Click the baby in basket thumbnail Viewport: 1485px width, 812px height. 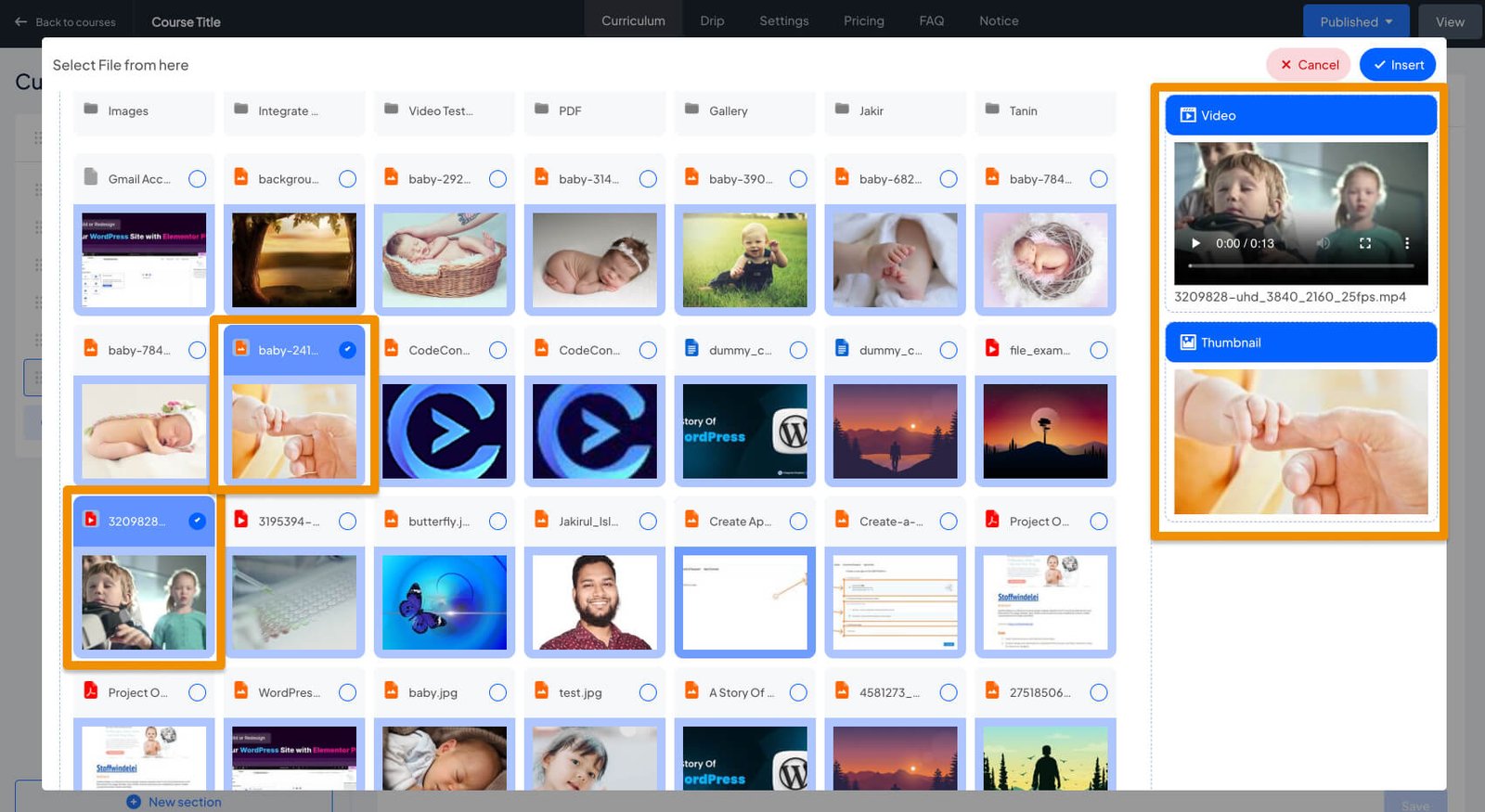tap(445, 260)
